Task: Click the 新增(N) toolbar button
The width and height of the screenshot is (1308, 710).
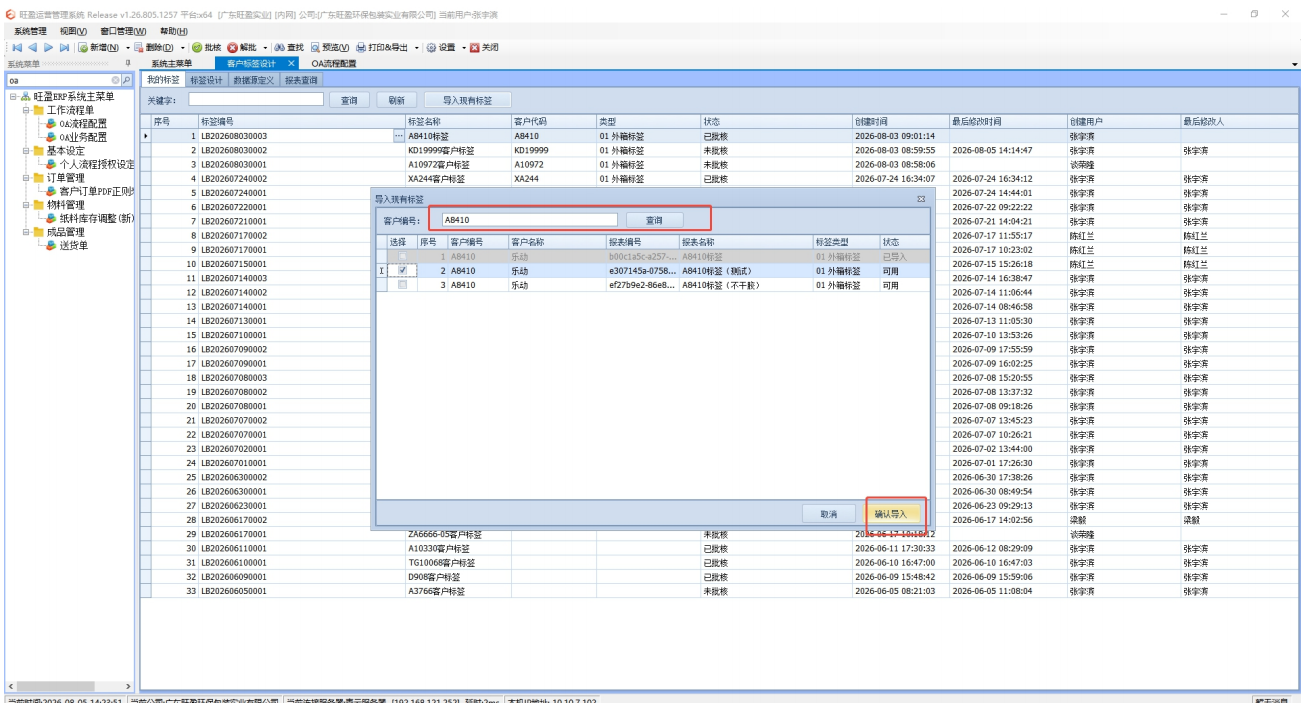Action: [98, 47]
